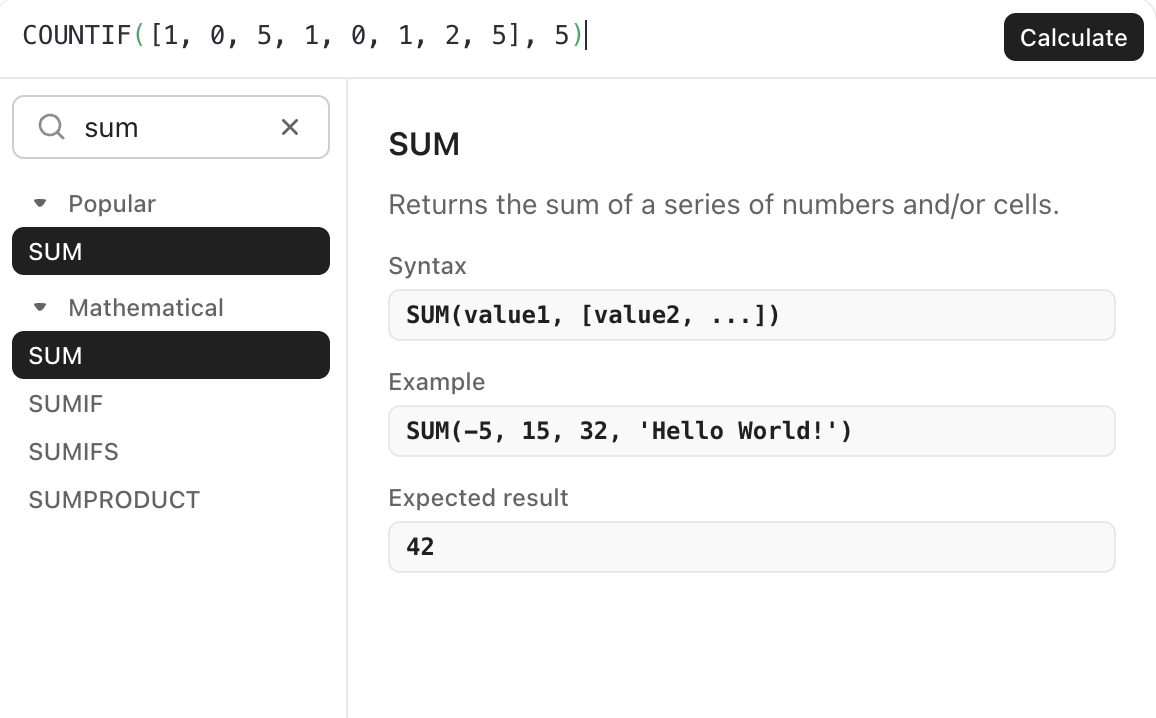Viewport: 1156px width, 718px height.
Task: Open the SUMPRODUCT function entry
Action: click(114, 499)
